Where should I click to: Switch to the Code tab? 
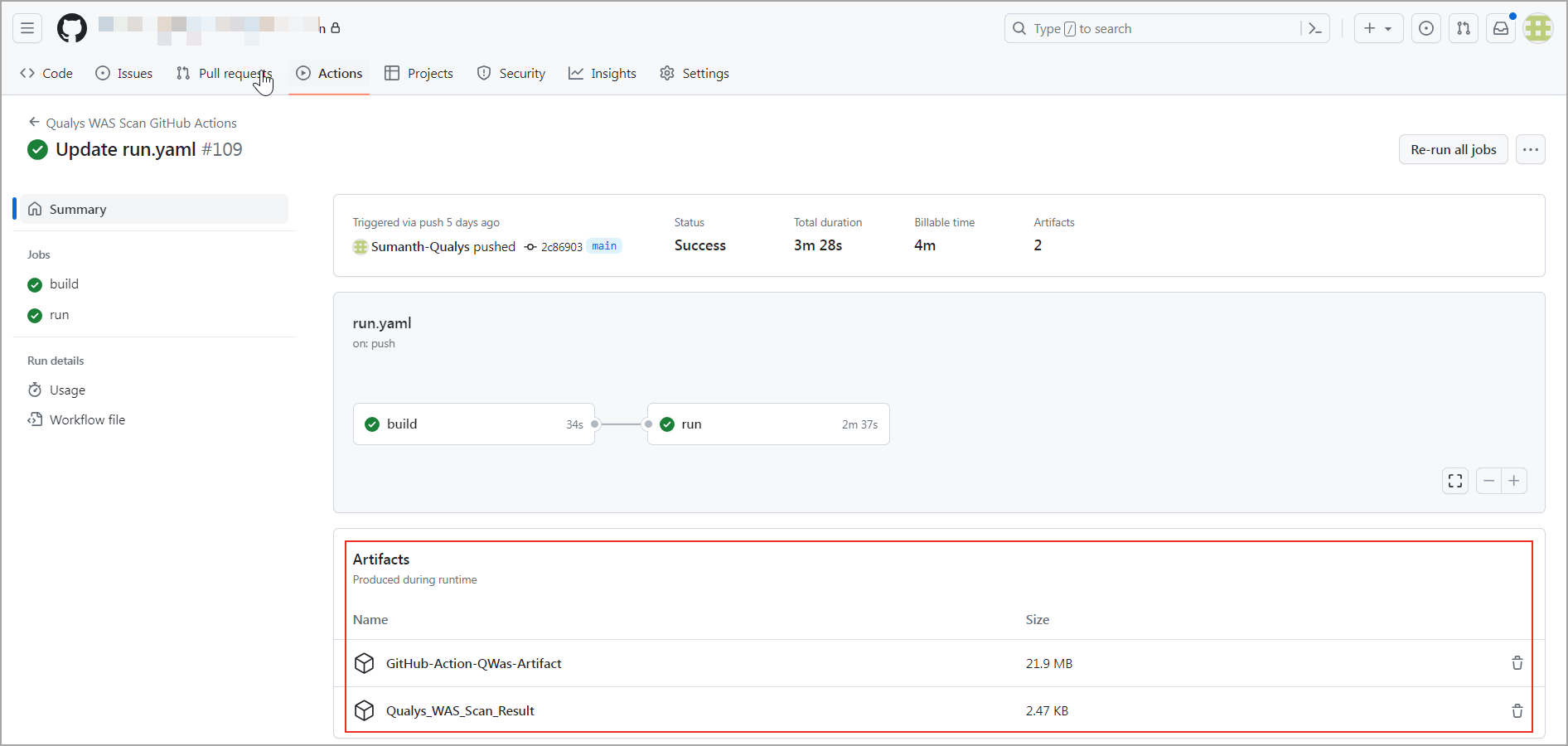point(46,74)
